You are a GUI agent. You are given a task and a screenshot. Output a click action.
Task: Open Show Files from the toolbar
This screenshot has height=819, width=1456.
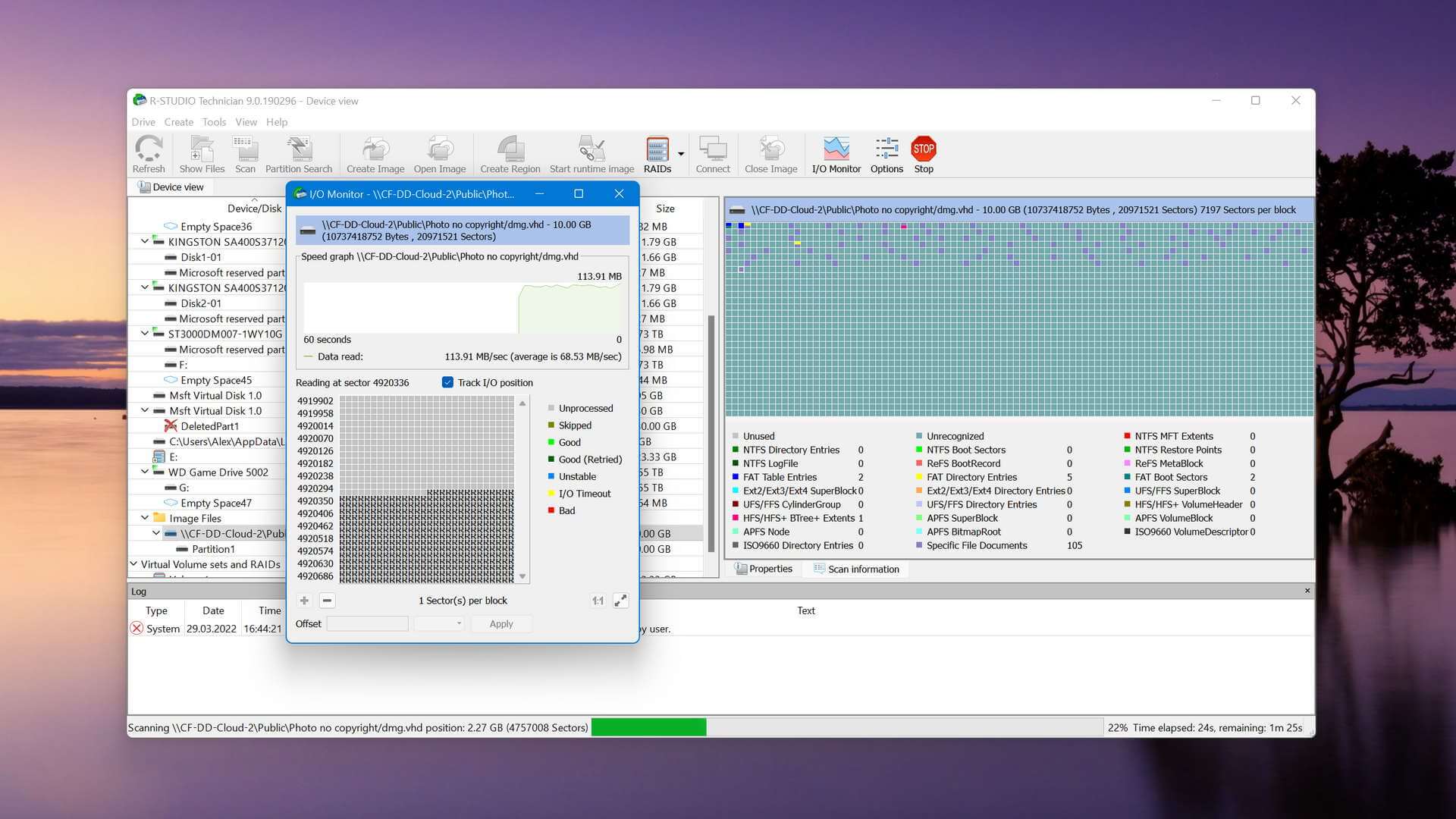coord(202,154)
